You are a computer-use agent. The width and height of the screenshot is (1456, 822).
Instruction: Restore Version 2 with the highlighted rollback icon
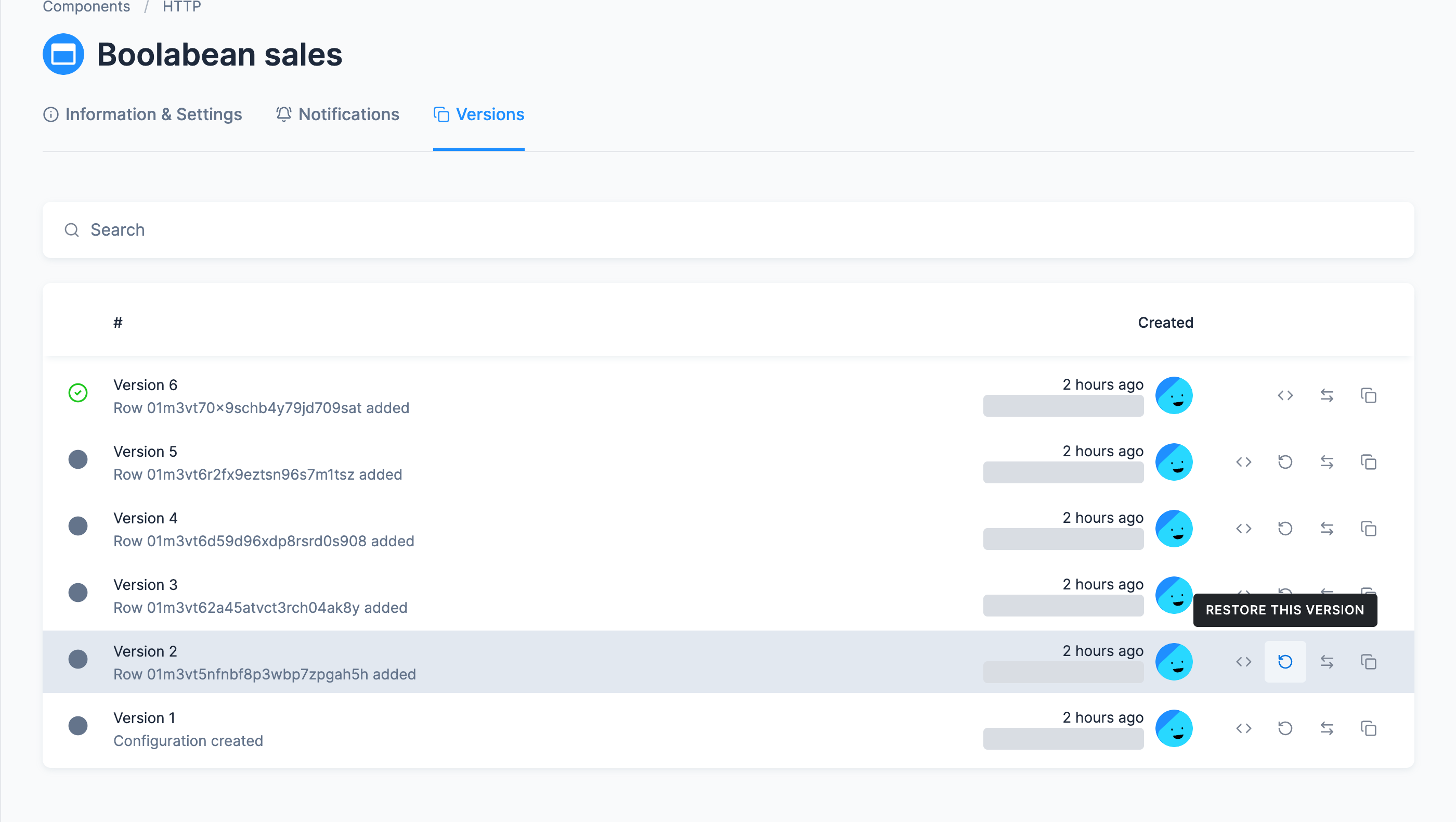click(x=1285, y=661)
